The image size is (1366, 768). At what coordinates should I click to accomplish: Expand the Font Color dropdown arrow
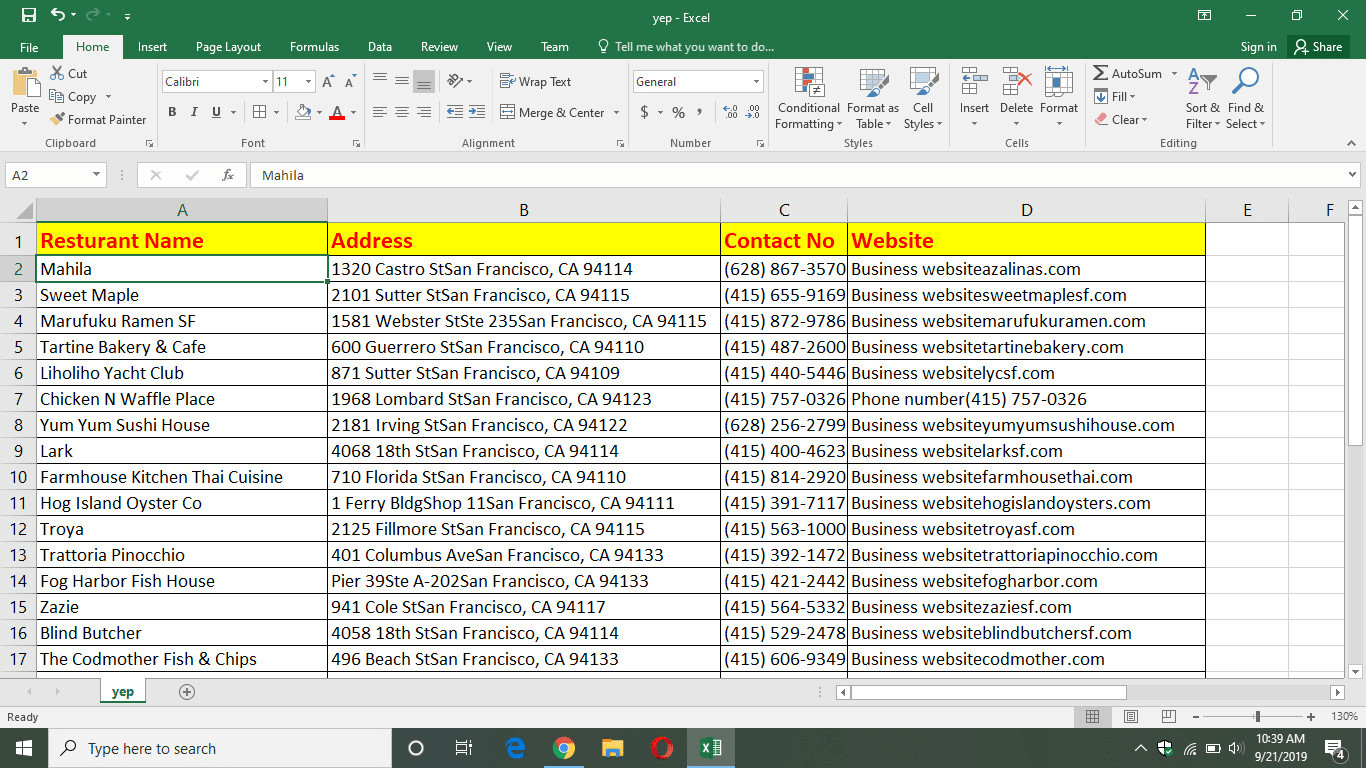(354, 112)
